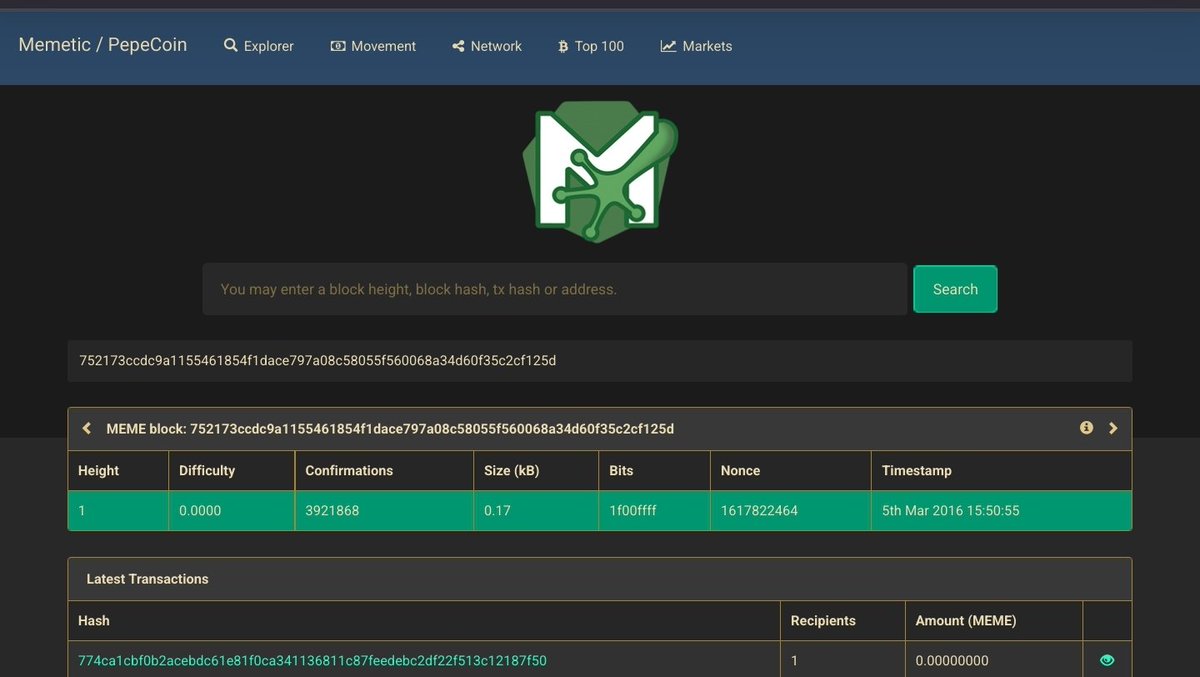Click the Latest Transactions heading
The height and width of the screenshot is (677, 1200).
(x=148, y=579)
